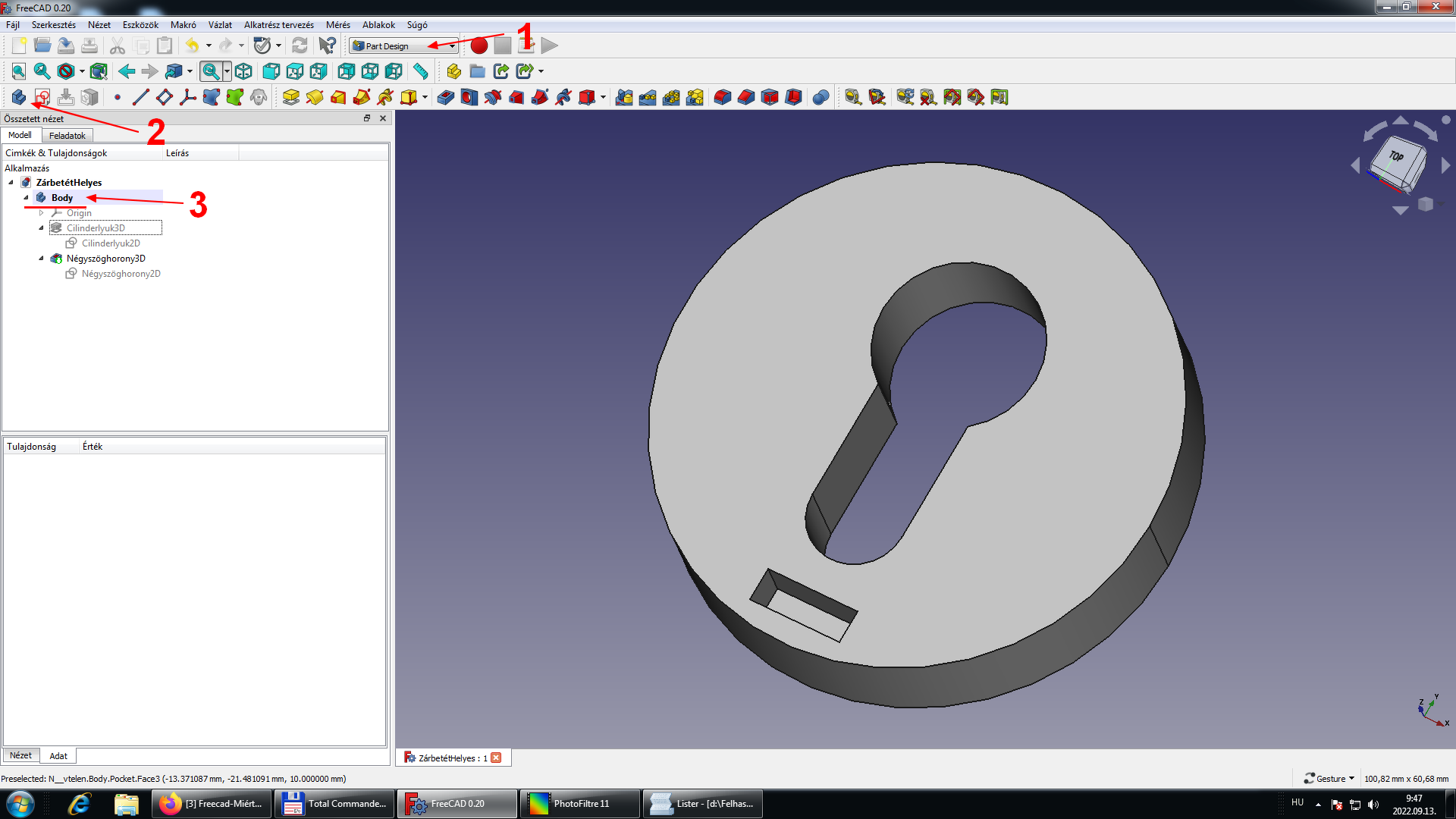Toggle floating of the Összetett nézet panel
Screen dimensions: 1456x819
367,118
